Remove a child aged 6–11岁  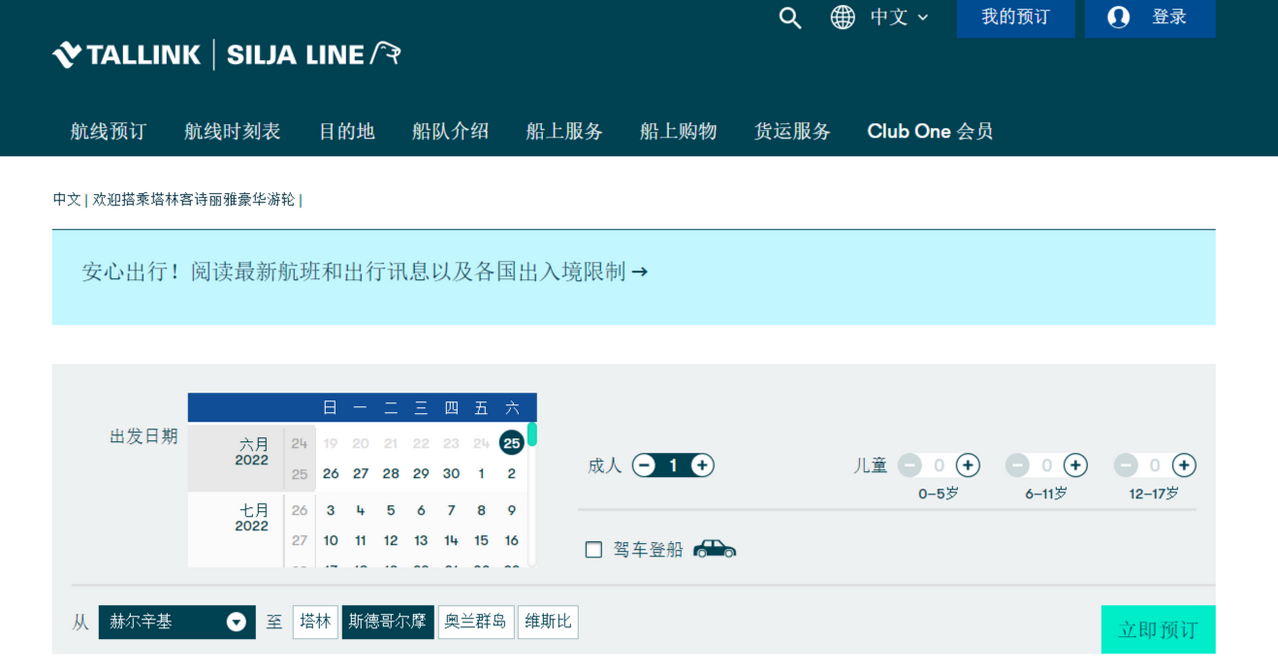tap(1018, 465)
